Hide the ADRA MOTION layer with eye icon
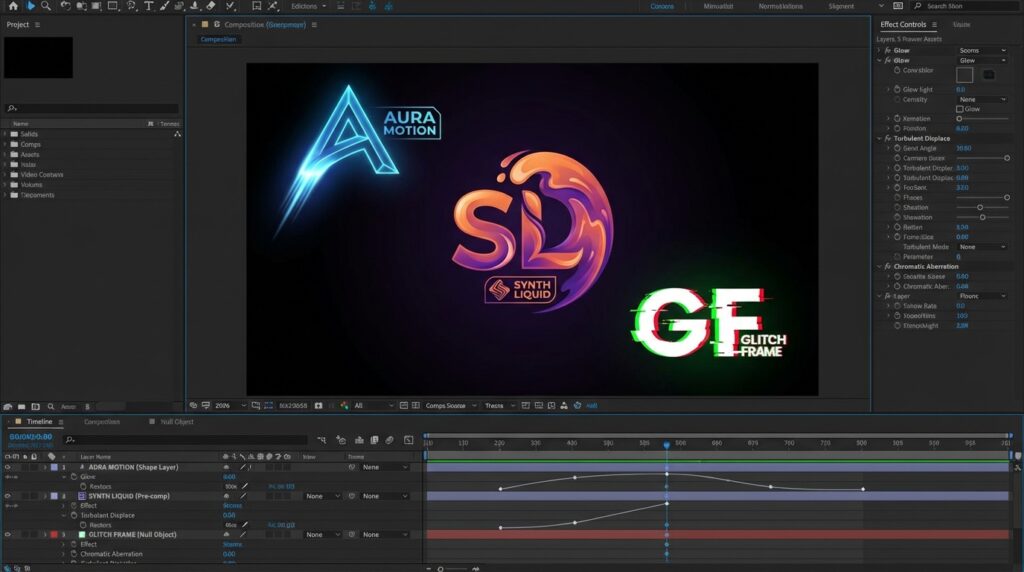This screenshot has width=1024, height=572. [x=8, y=467]
